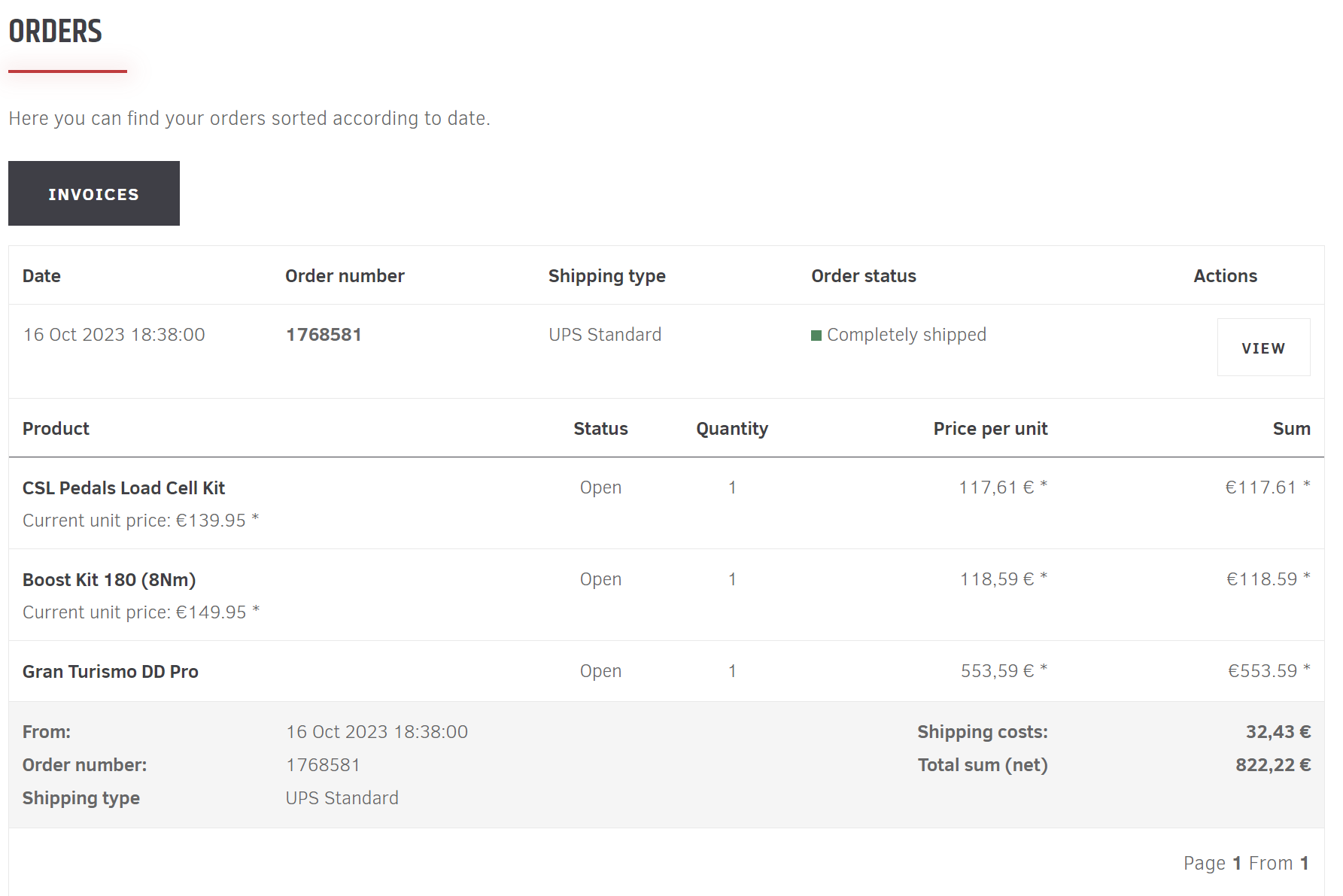1343x896 pixels.
Task: Click the €118.59 sum value
Action: click(1269, 579)
